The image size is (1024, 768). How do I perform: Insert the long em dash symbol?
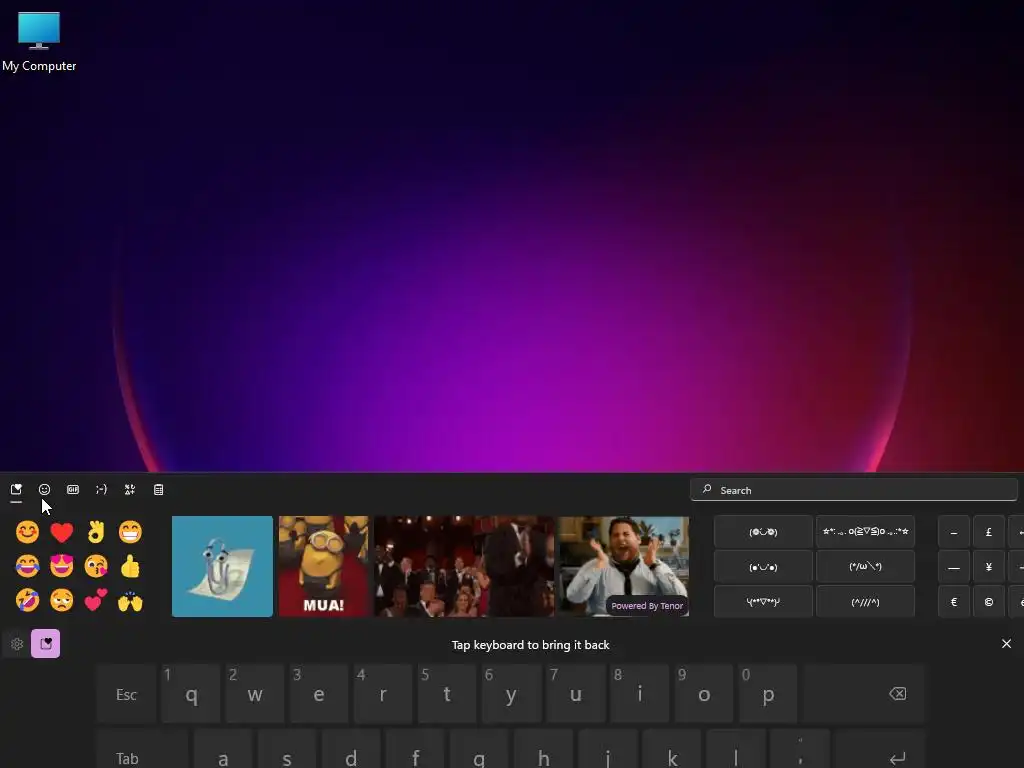(x=954, y=567)
